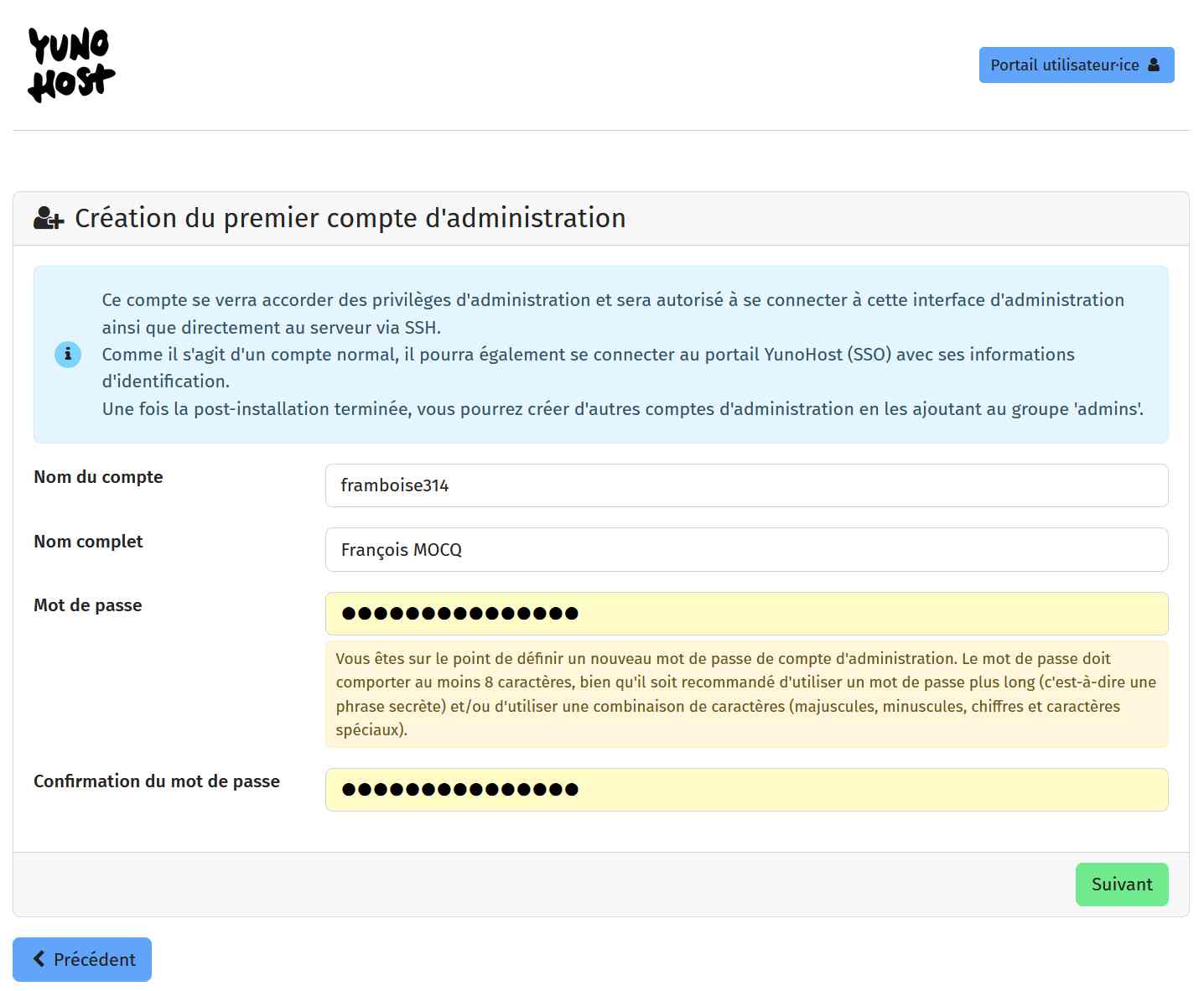The width and height of the screenshot is (1204, 991).
Task: Click the user icon in Portail button
Action: [1154, 65]
